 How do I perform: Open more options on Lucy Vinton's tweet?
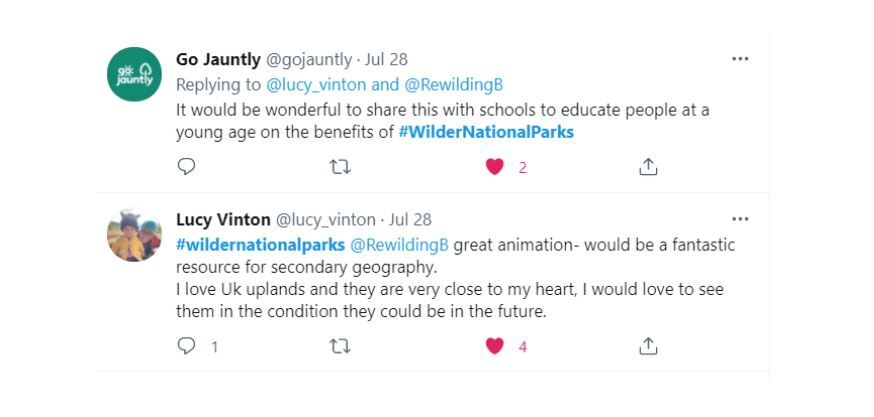coord(740,219)
